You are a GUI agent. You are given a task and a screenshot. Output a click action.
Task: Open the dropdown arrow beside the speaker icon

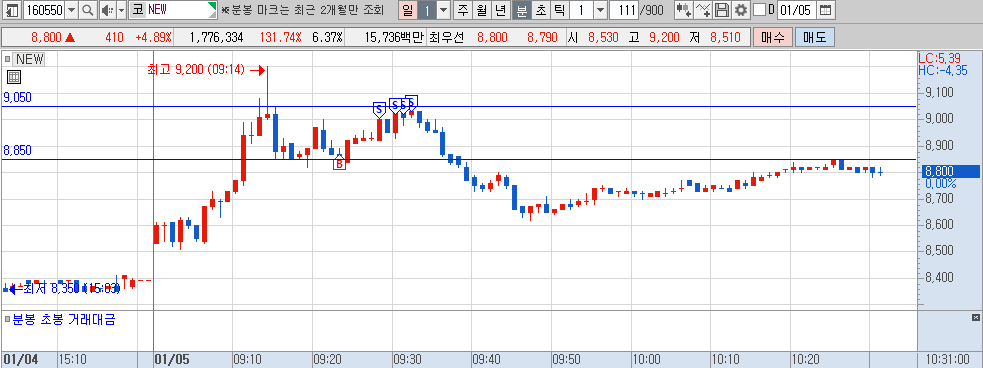(121, 10)
